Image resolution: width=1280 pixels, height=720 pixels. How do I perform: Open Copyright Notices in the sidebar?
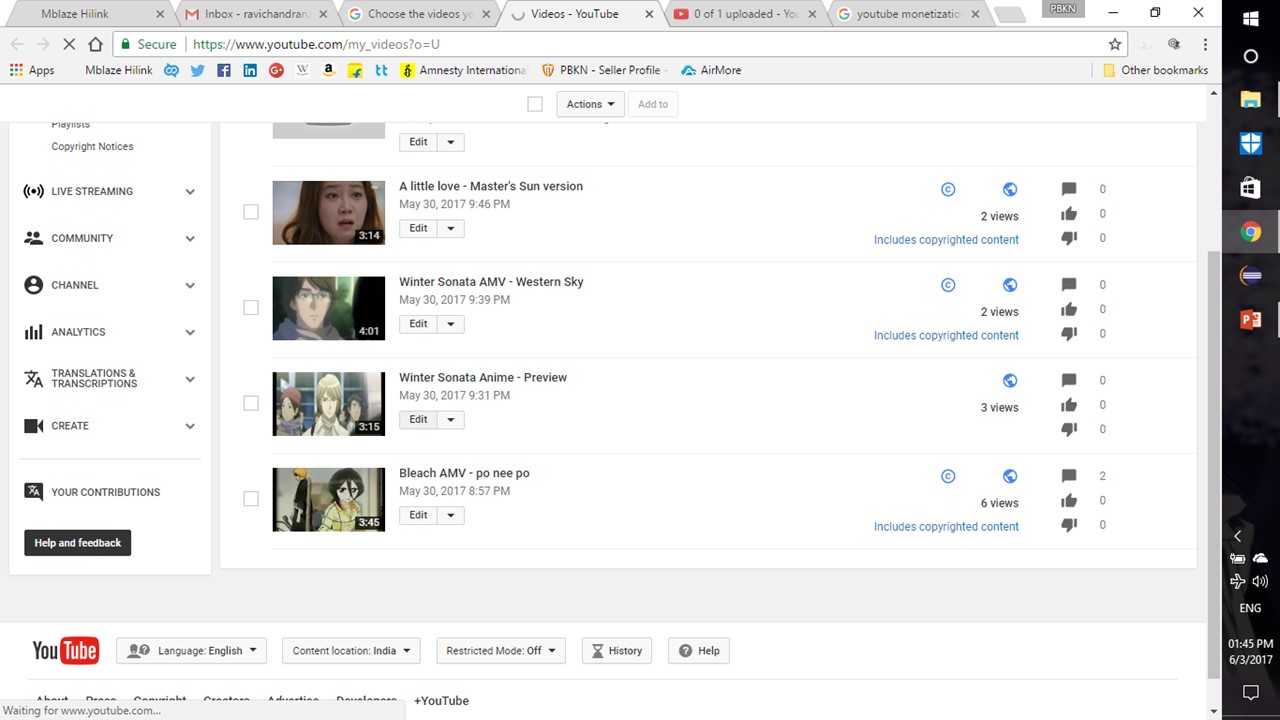click(x=92, y=146)
